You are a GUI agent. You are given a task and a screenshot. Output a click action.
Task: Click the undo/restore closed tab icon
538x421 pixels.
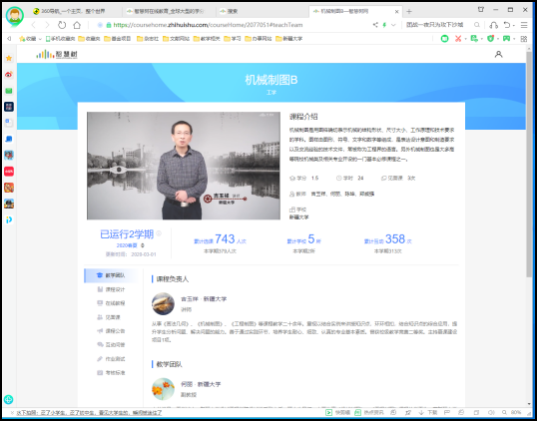coord(507,25)
